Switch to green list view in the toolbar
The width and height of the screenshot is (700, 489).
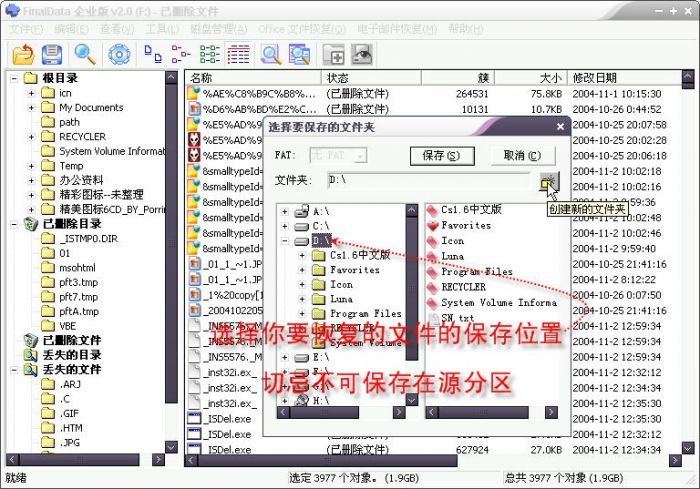pyautogui.click(x=210, y=54)
